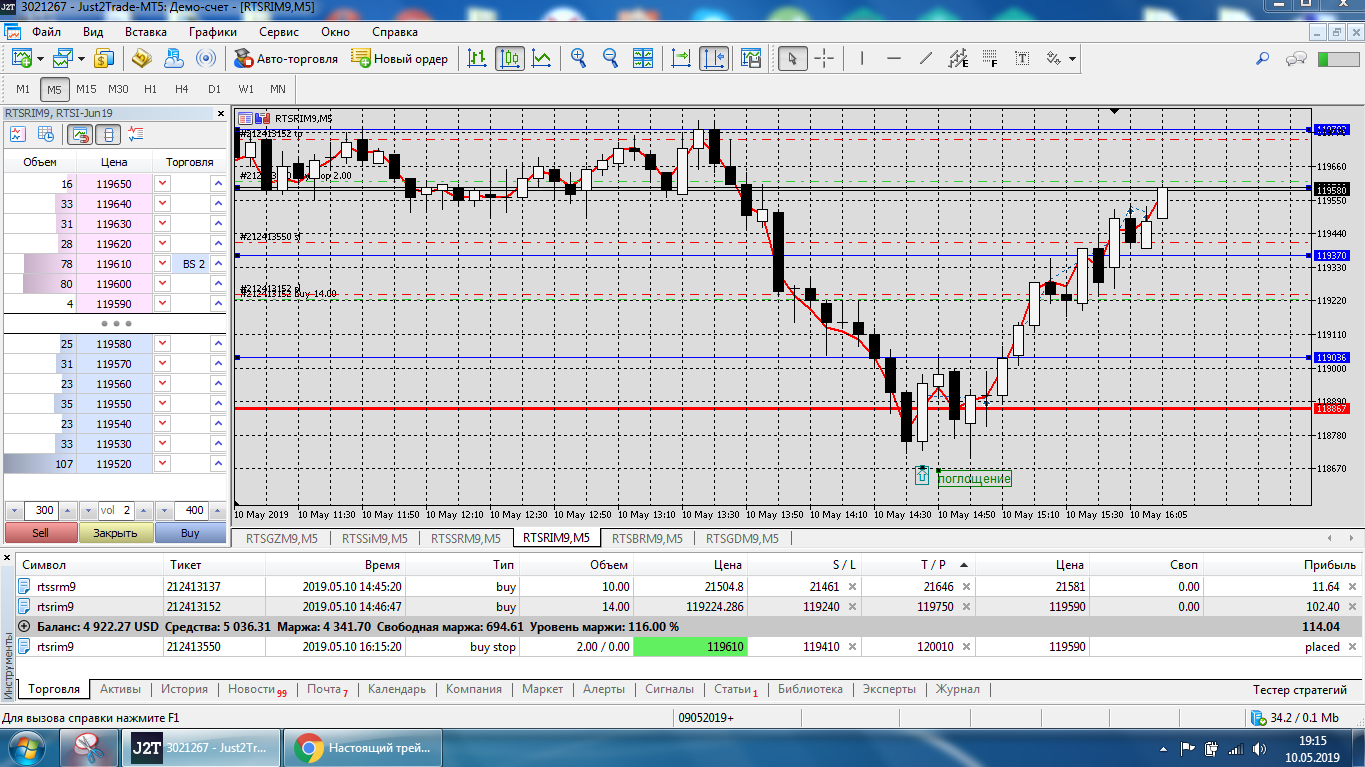Screen dimensions: 1365x767
Task: Open the new chart dropdown arrow
Action: pos(39,58)
